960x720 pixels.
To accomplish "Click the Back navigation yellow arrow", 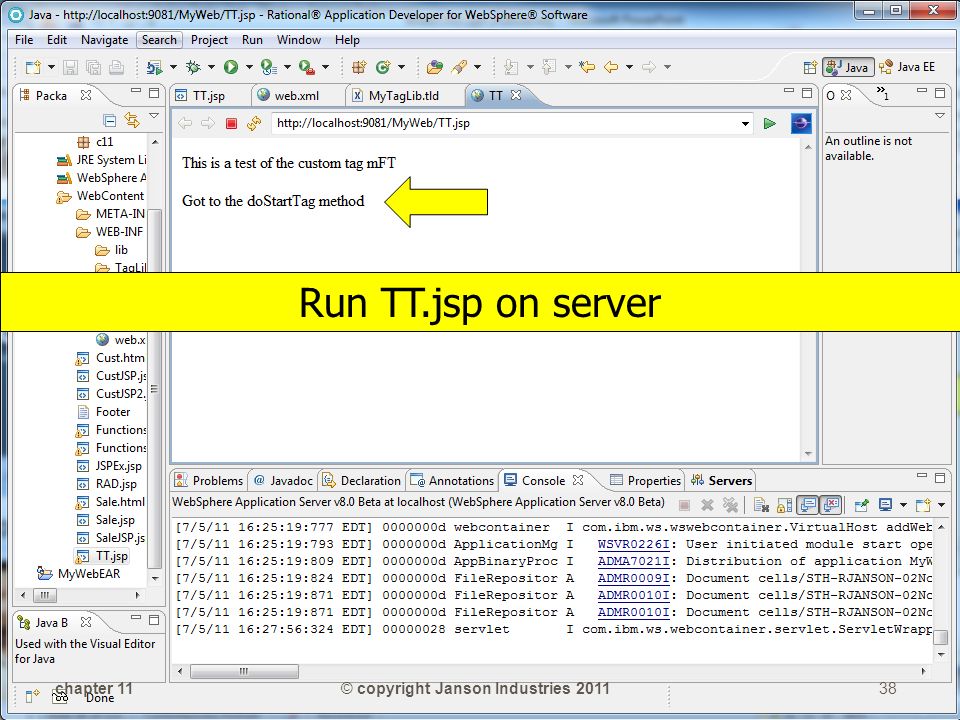I will pyautogui.click(x=610, y=67).
